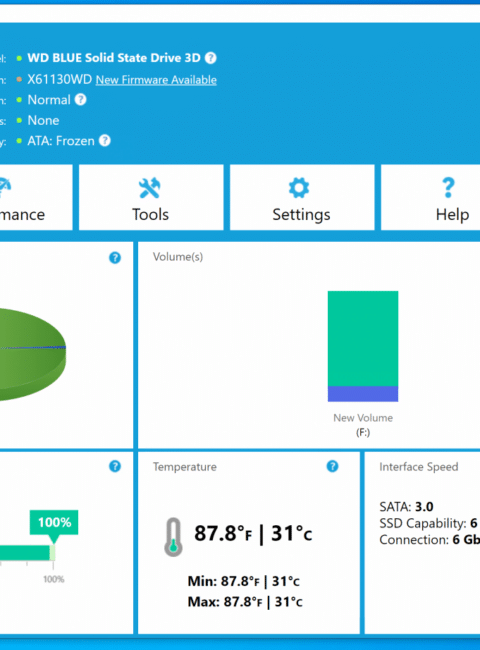Open the Help tab
Viewport: 480px width, 650px height.
tap(431, 197)
